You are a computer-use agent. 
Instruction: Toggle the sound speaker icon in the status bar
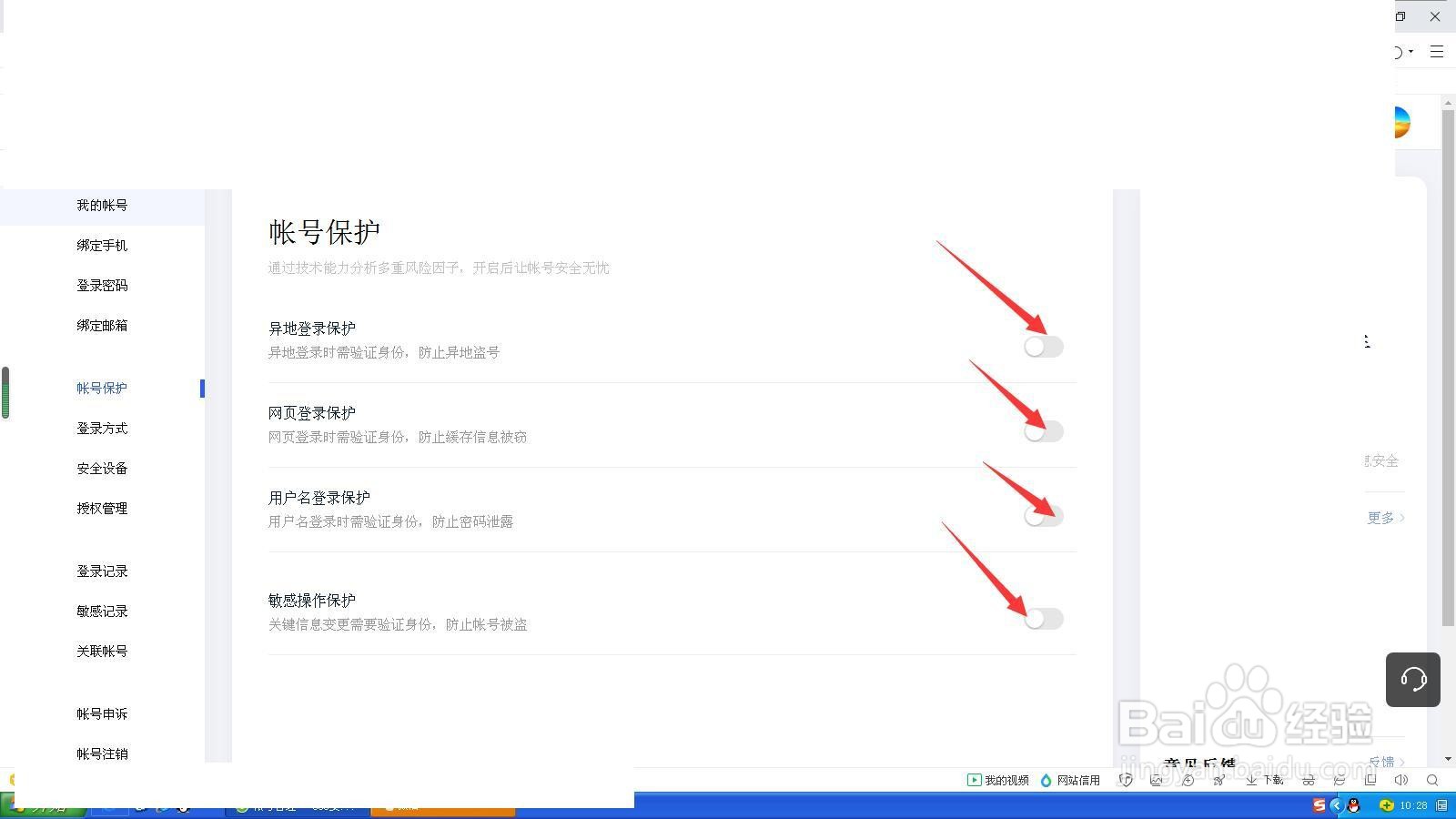click(1401, 780)
